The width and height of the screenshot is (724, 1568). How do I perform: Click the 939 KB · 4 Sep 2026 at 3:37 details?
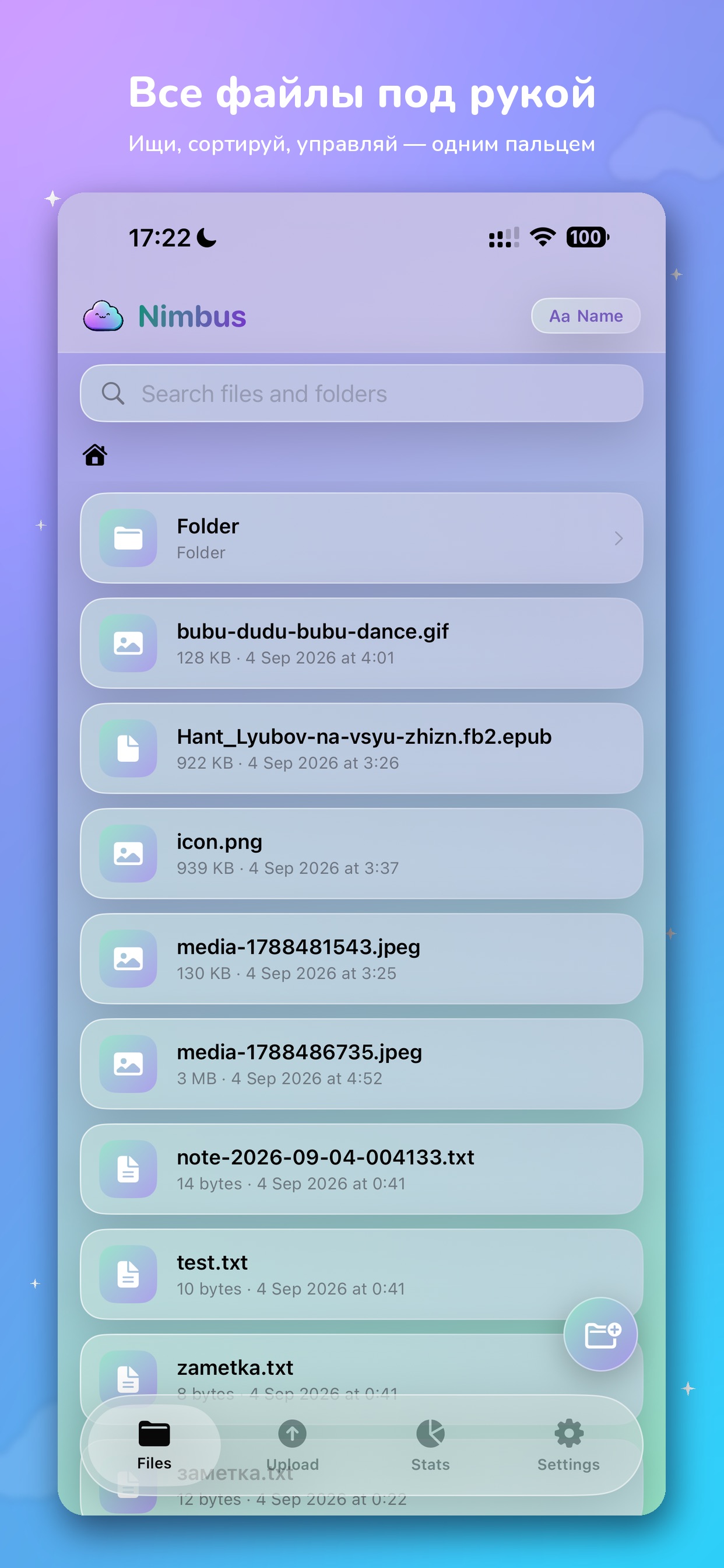pyautogui.click(x=288, y=869)
